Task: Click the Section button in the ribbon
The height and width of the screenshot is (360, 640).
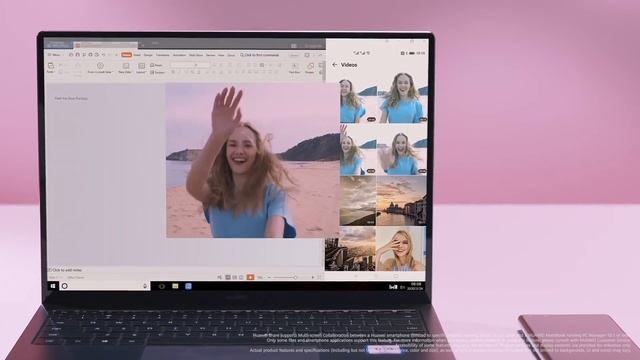Action: pos(157,72)
